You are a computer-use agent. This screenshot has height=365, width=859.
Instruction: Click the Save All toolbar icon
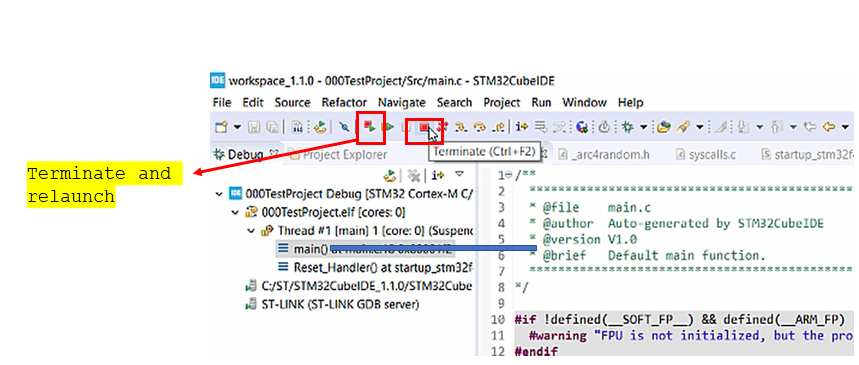272,127
